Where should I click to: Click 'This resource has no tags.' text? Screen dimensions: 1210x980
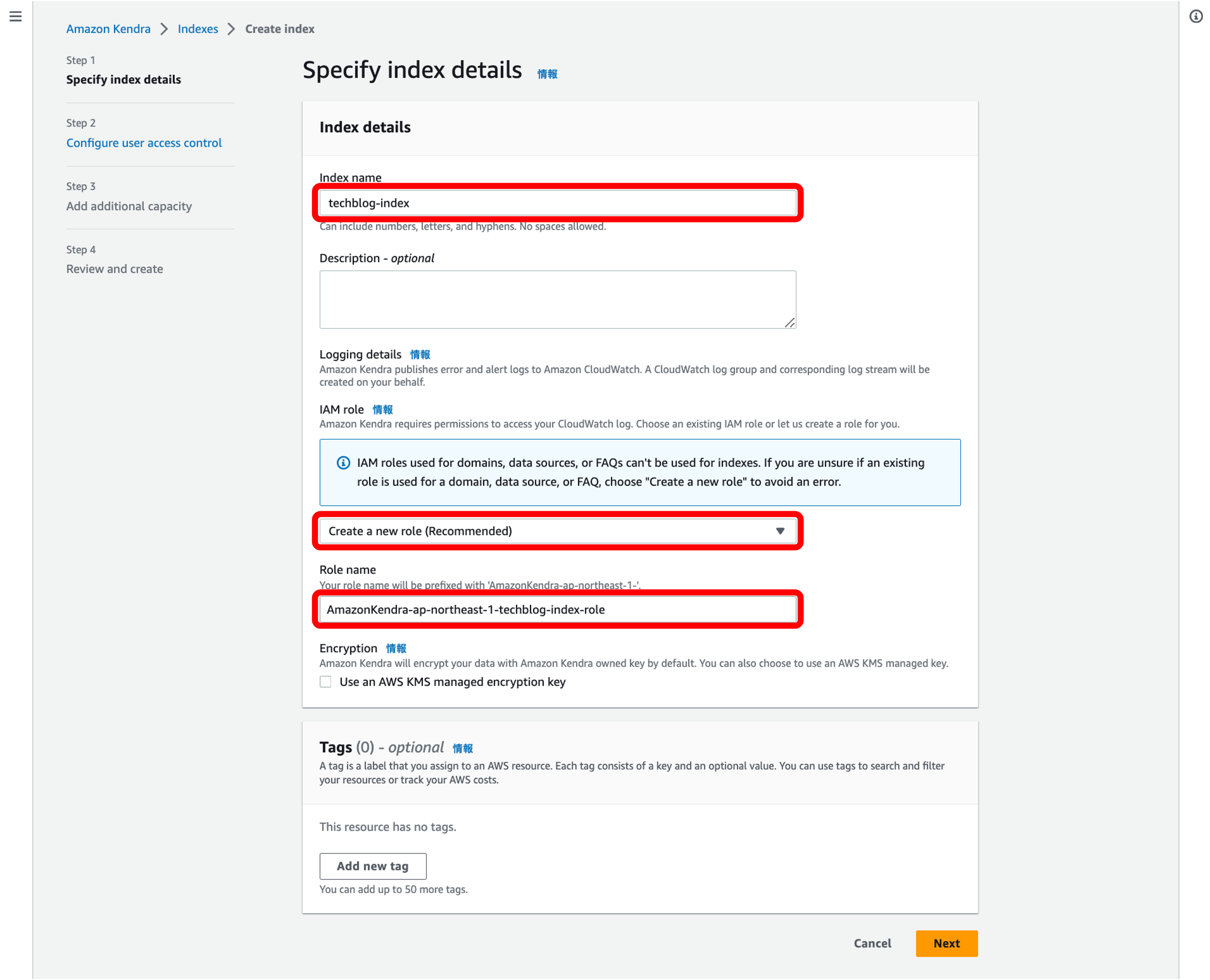(387, 827)
